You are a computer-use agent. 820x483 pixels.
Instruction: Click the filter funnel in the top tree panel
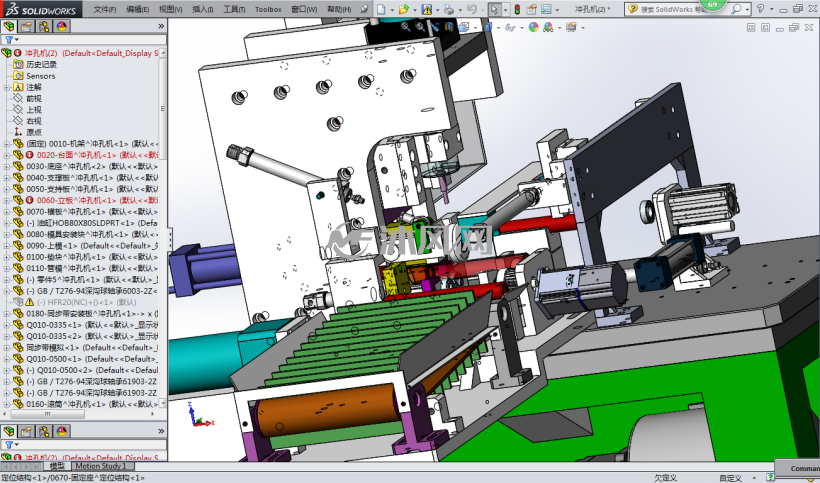pyautogui.click(x=9, y=40)
